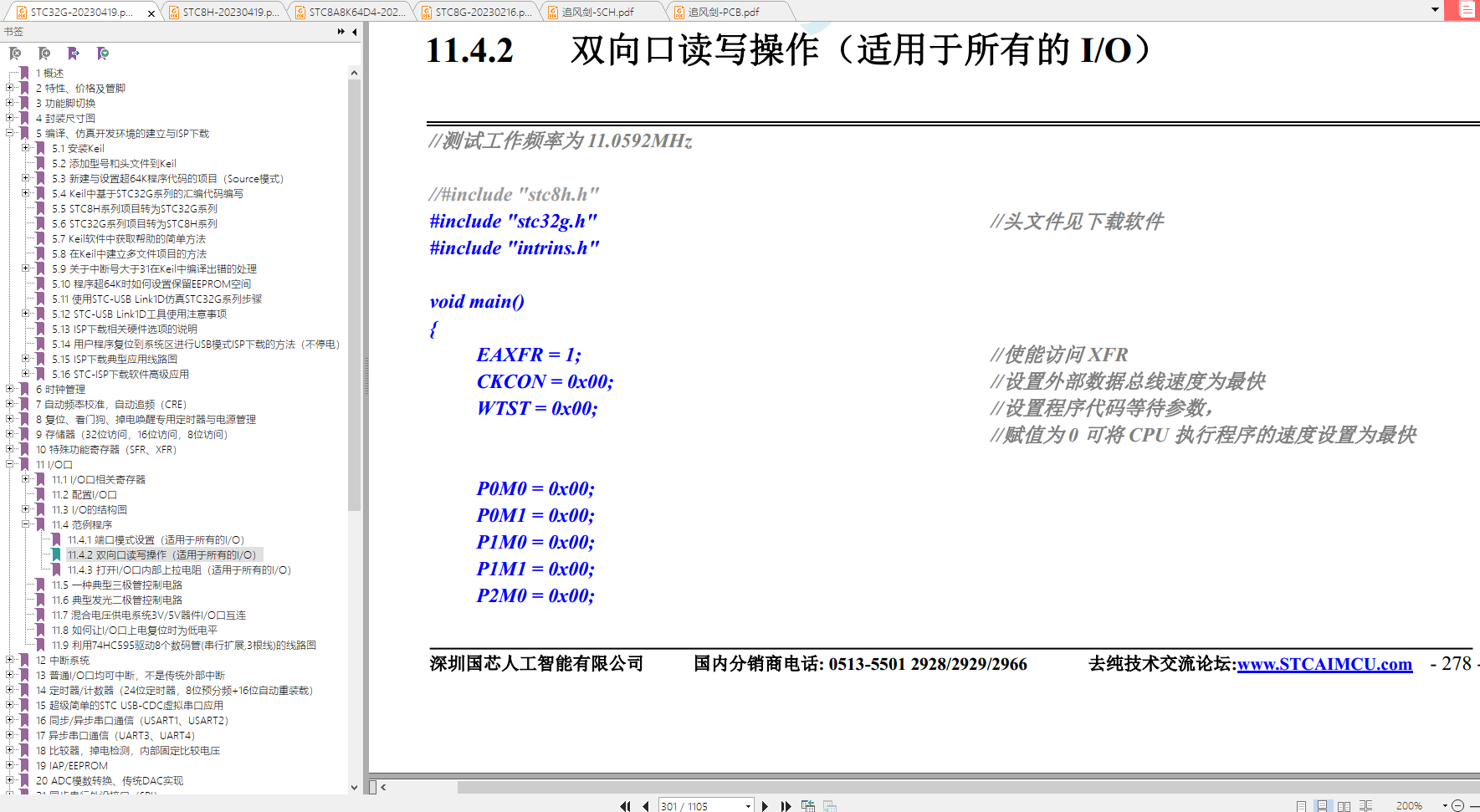Expand the 5.12 STC-USB Link1D node
1480x812 pixels.
[x=26, y=314]
